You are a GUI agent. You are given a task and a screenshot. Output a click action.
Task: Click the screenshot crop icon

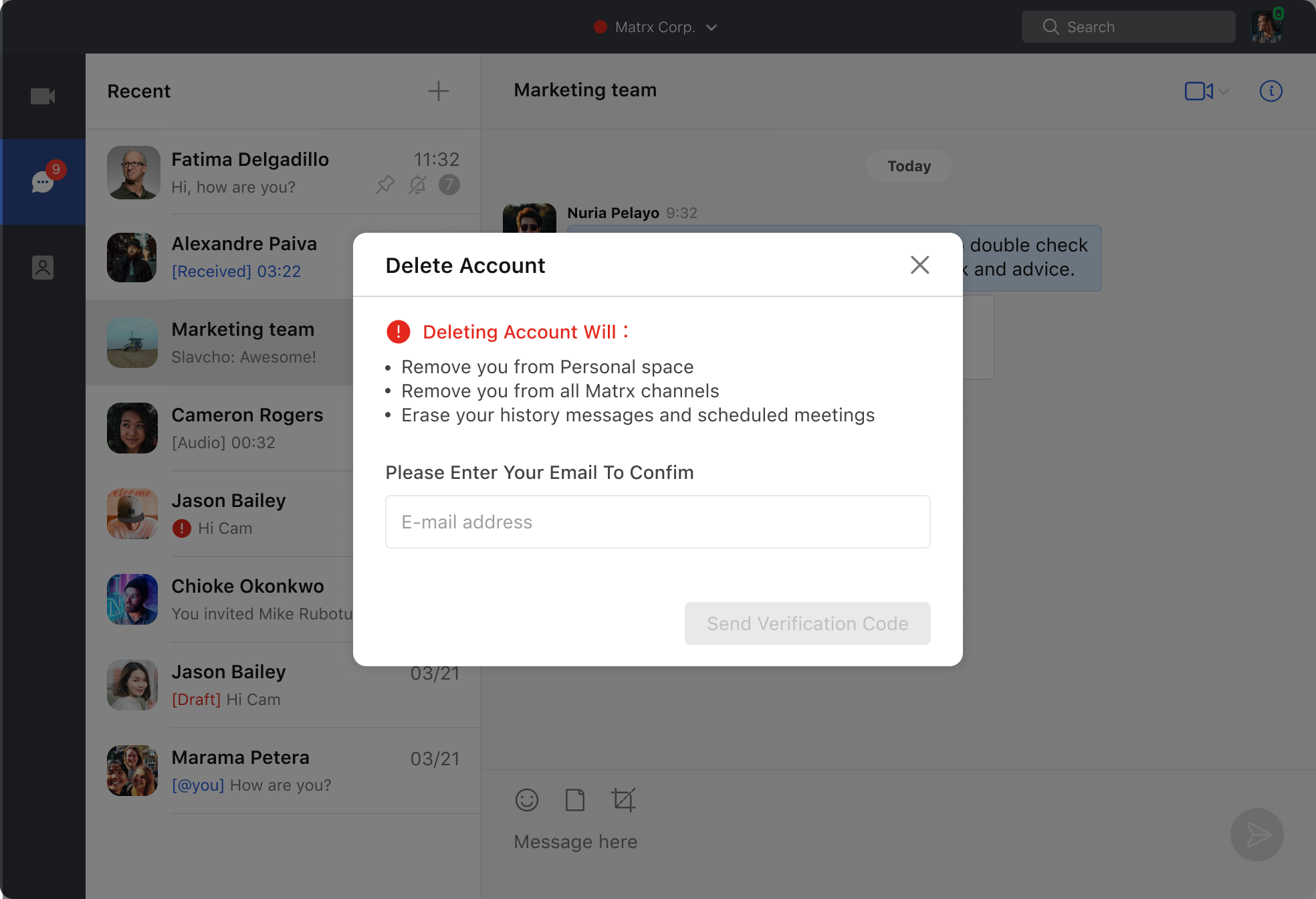pos(623,800)
